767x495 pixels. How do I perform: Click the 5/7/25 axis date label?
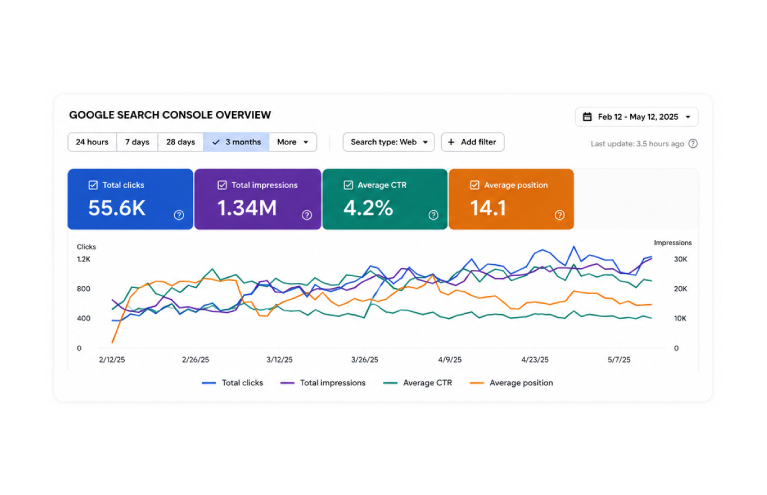tap(619, 360)
